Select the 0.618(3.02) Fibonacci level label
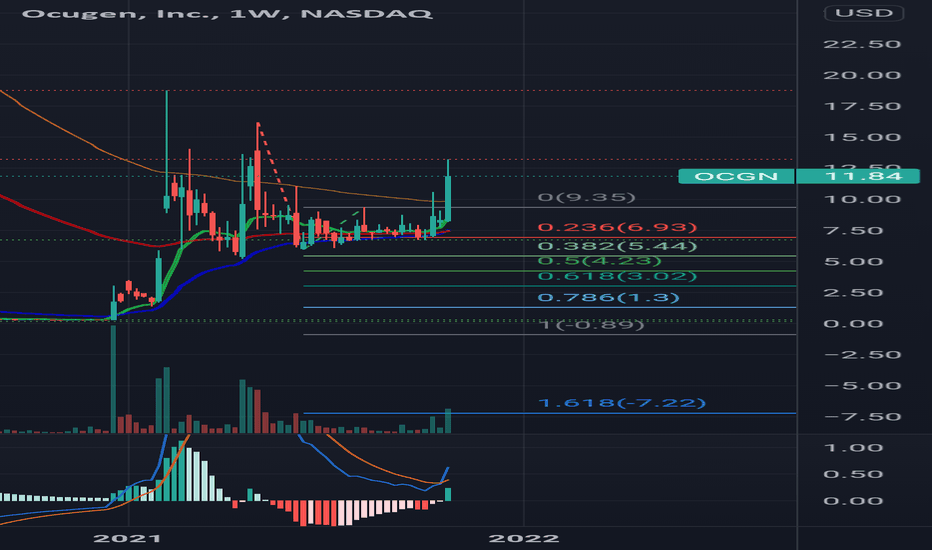This screenshot has height=550, width=932. (617, 276)
